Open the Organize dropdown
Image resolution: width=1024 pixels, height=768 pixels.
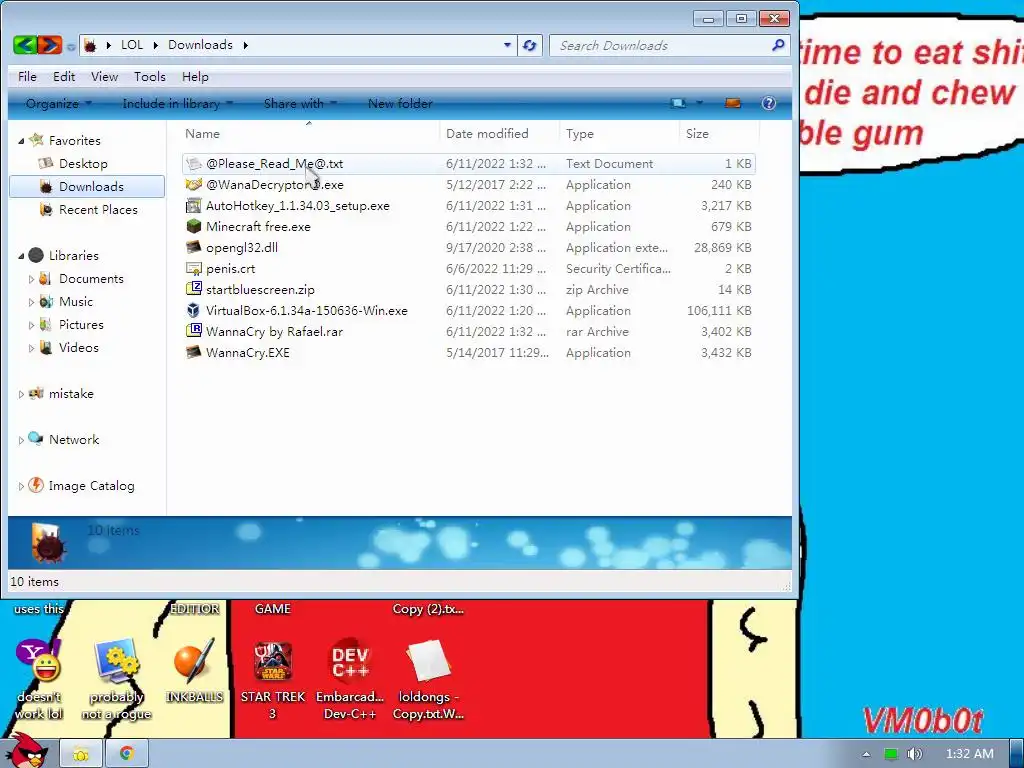coord(59,103)
